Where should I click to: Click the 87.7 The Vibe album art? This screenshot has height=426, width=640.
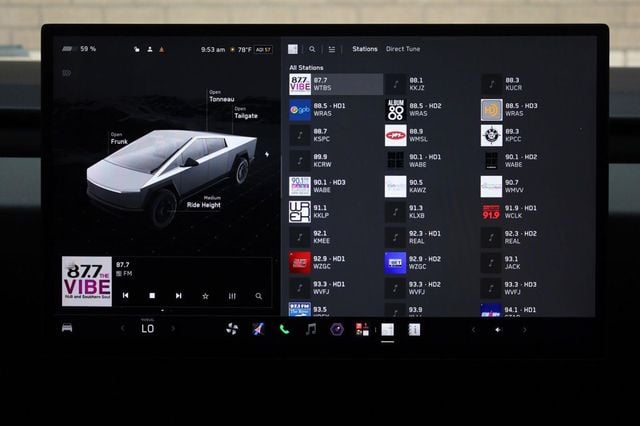87,281
